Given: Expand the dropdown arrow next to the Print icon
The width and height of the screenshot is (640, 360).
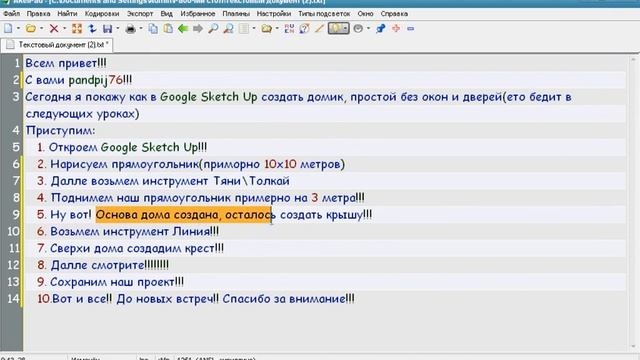Looking at the screenshot, I should pyautogui.click(x=141, y=29).
